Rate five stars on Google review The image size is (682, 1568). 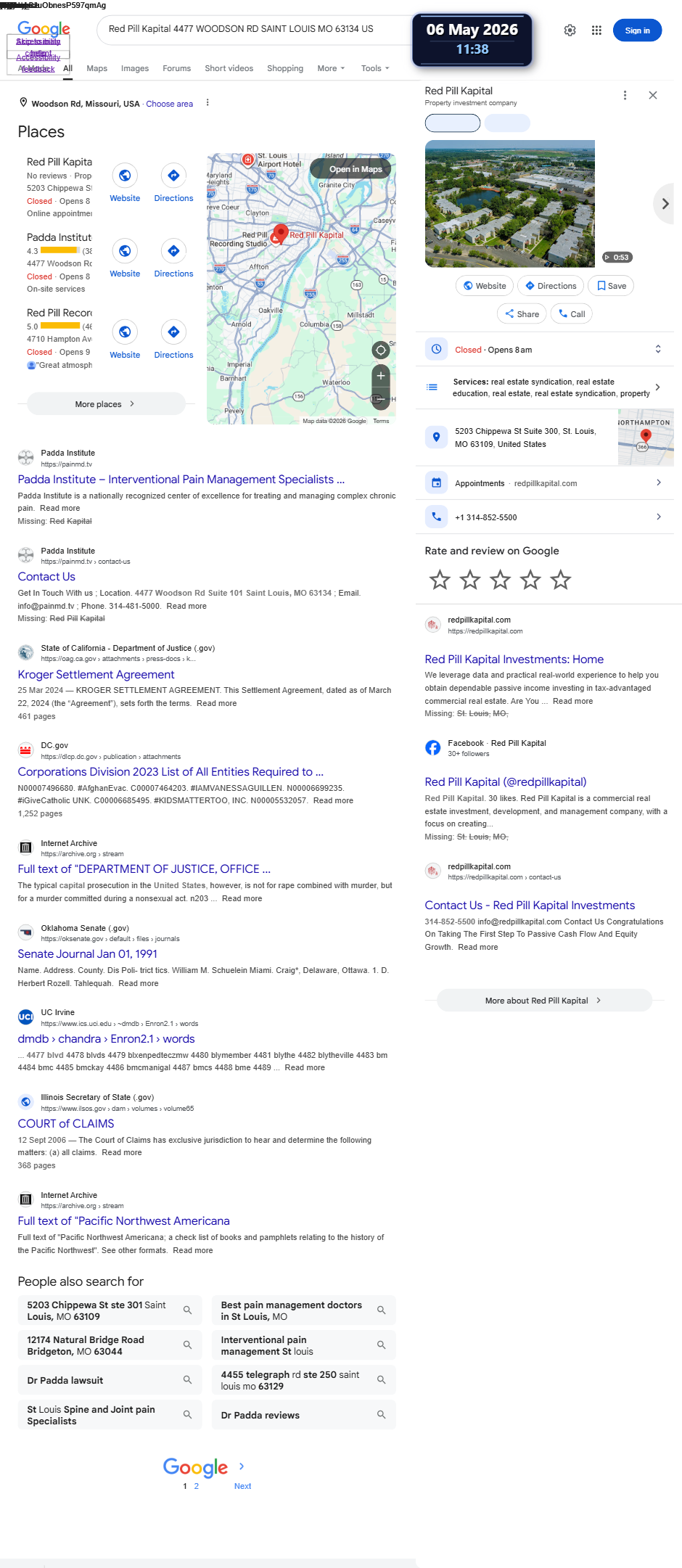(x=561, y=580)
